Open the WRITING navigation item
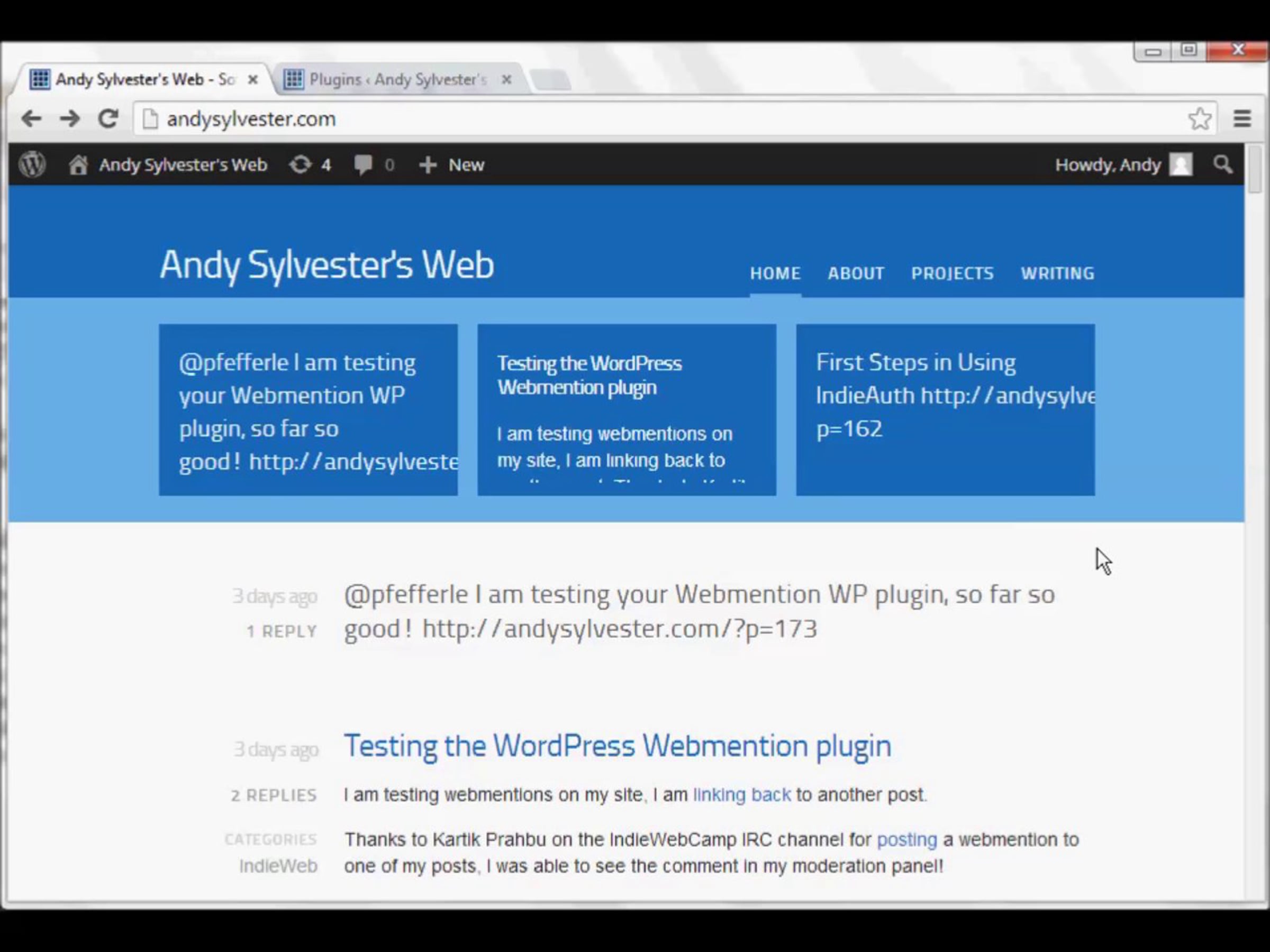 1058,273
